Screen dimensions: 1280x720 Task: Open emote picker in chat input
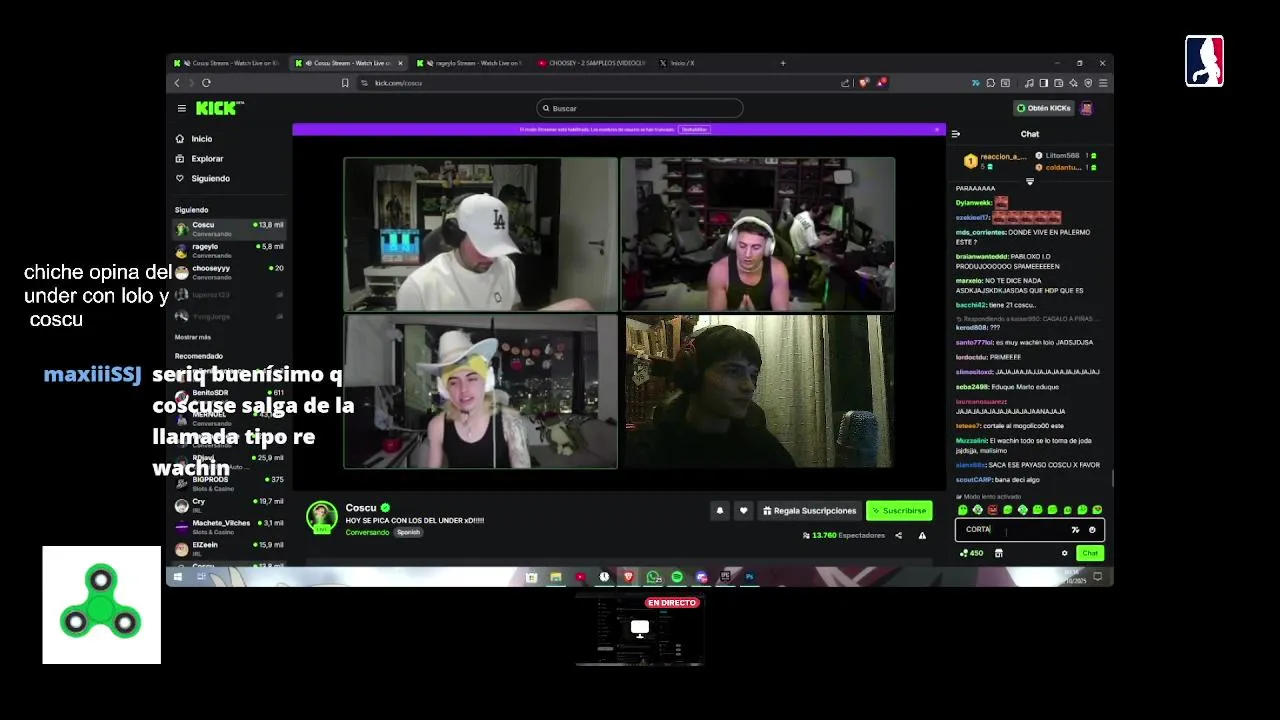coord(1092,530)
